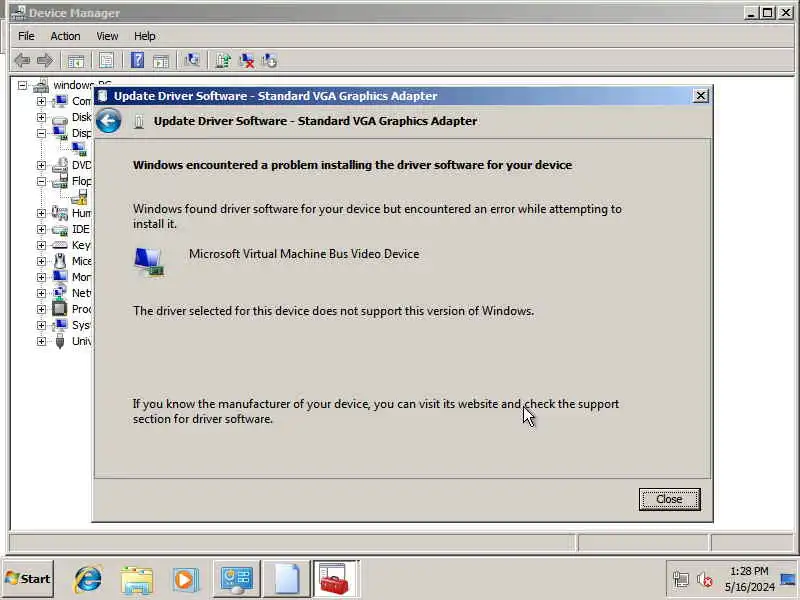800x600 pixels.
Task: Expand the IDE controllers tree node
Action: pos(41,229)
